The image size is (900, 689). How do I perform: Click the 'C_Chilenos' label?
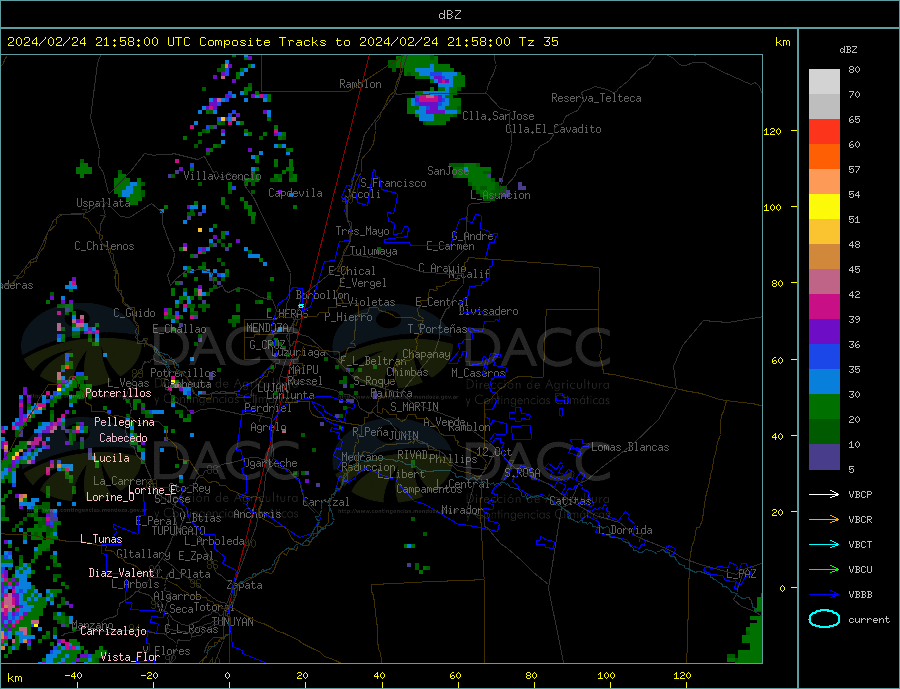(x=104, y=246)
